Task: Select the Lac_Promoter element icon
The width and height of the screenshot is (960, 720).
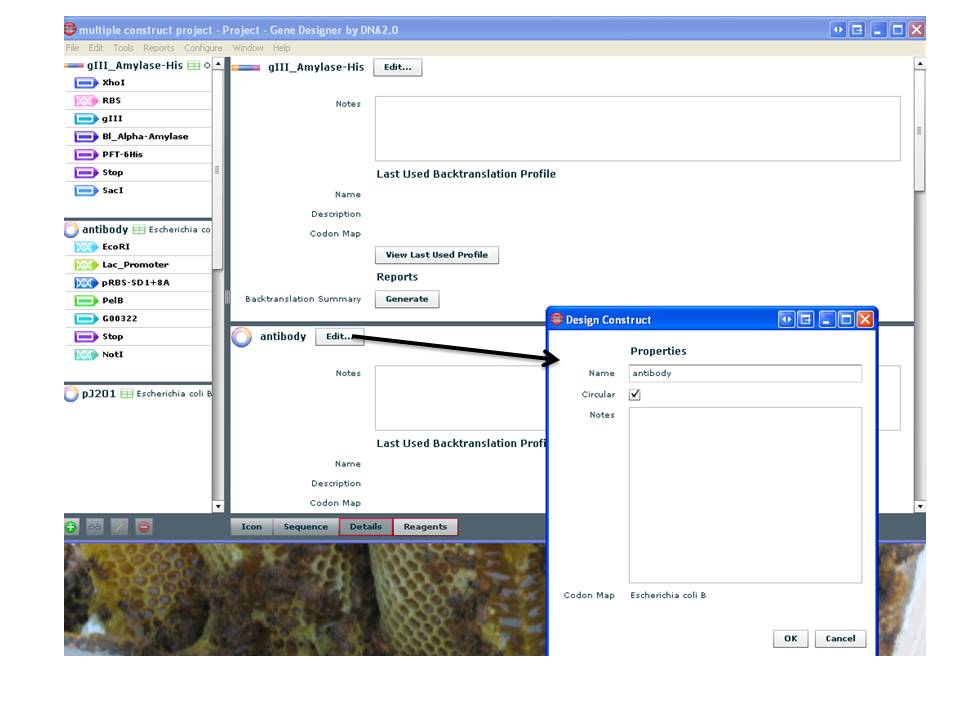Action: pyautogui.click(x=86, y=264)
